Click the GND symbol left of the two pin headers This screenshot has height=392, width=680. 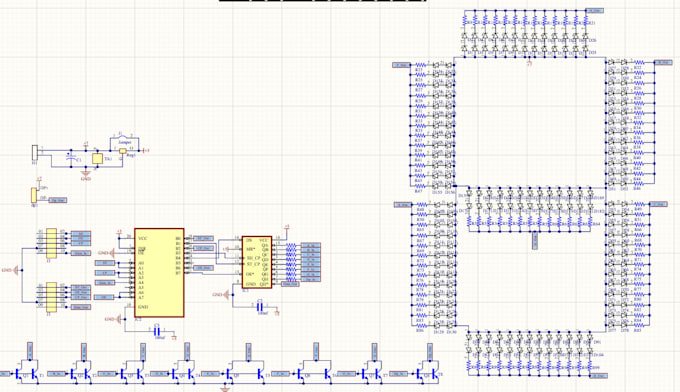pos(16,270)
